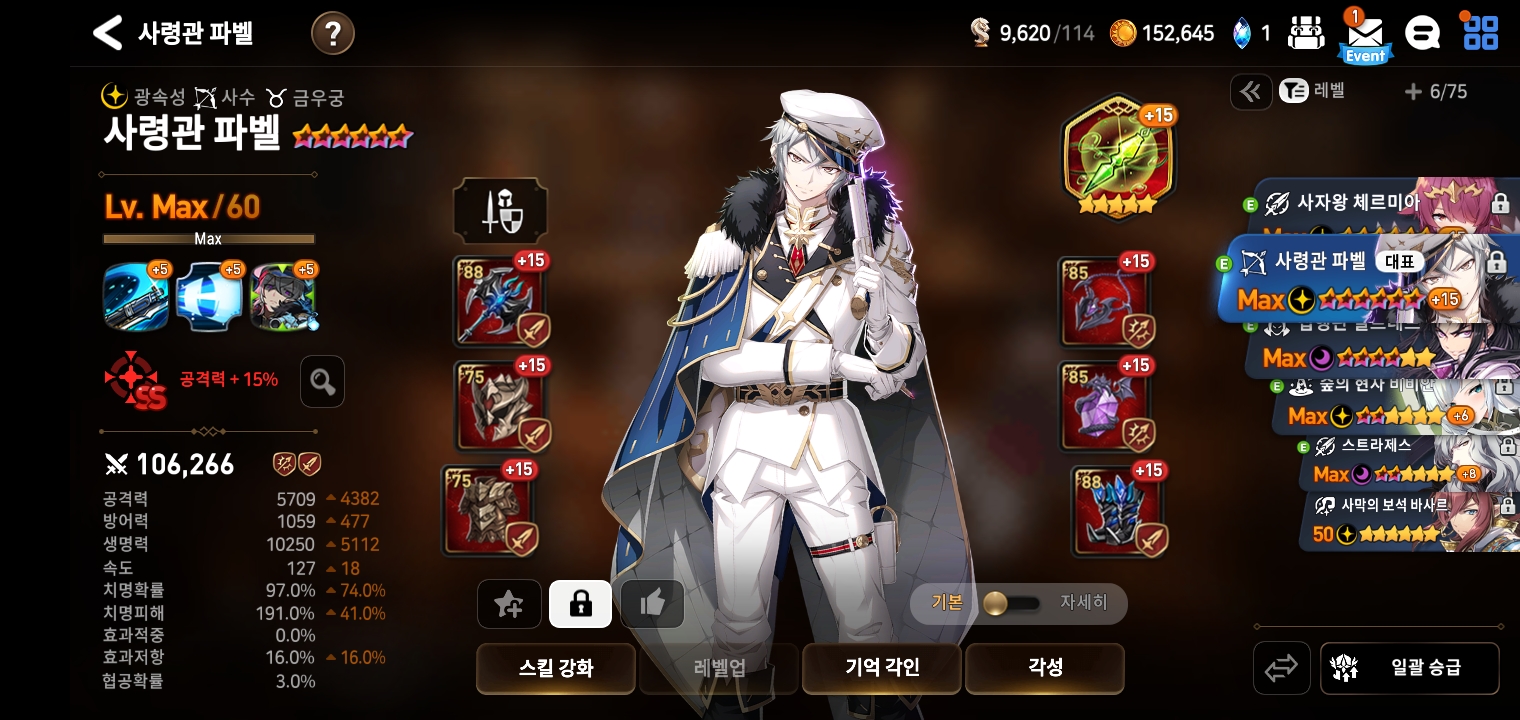Click the 각성 button
The image size is (1520, 720).
point(1045,668)
